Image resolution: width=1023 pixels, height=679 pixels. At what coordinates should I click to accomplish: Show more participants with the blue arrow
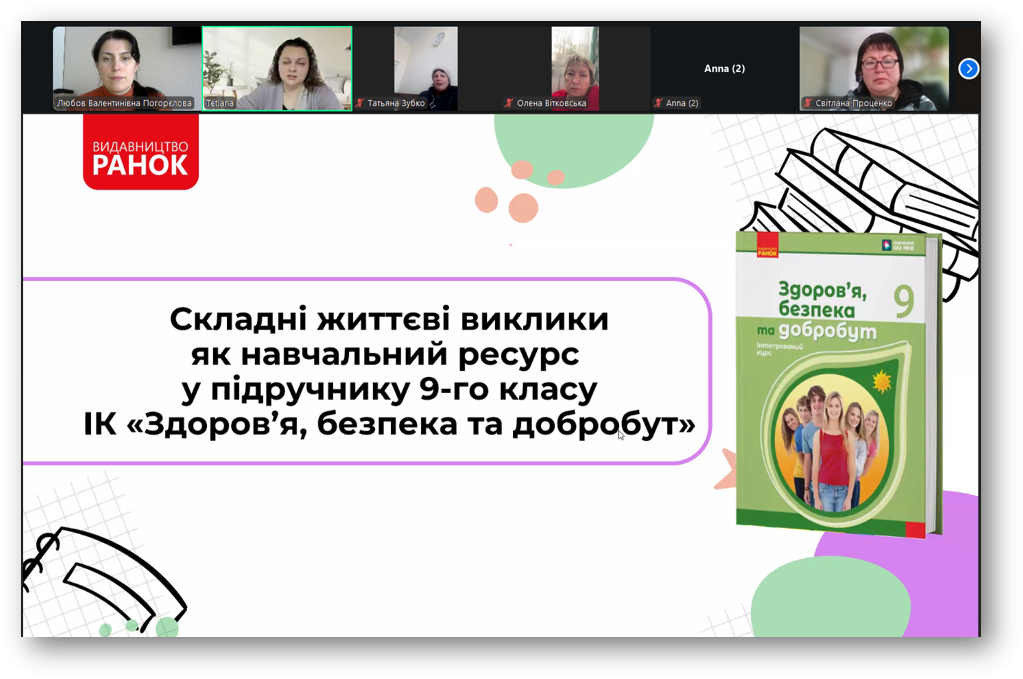(968, 69)
